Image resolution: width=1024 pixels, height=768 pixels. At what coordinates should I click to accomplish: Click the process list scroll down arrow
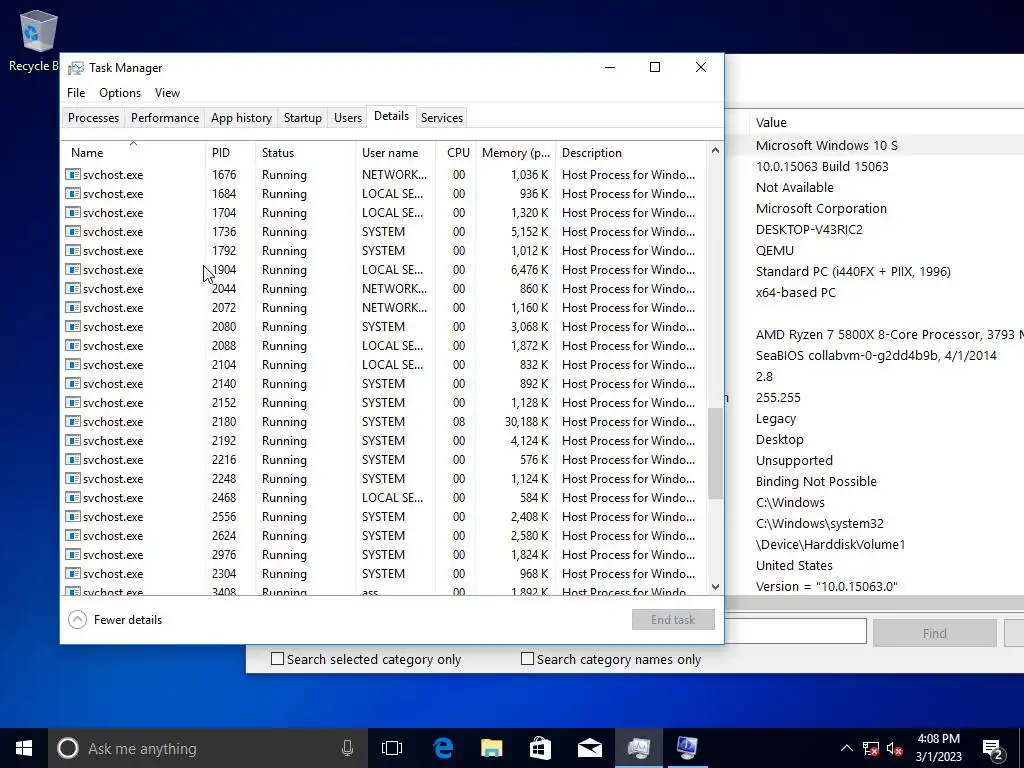(715, 586)
